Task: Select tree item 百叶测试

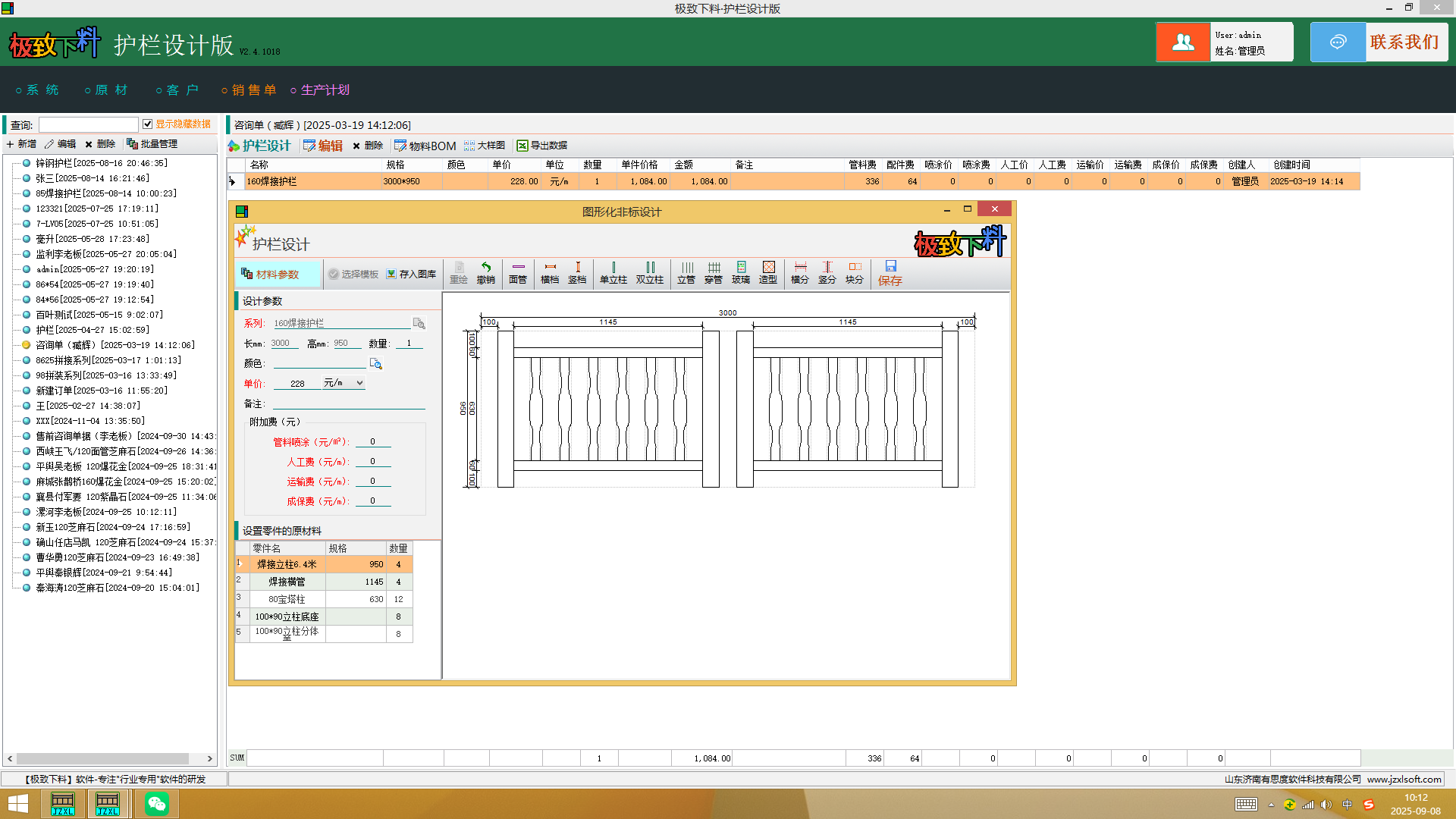Action: pyautogui.click(x=99, y=315)
